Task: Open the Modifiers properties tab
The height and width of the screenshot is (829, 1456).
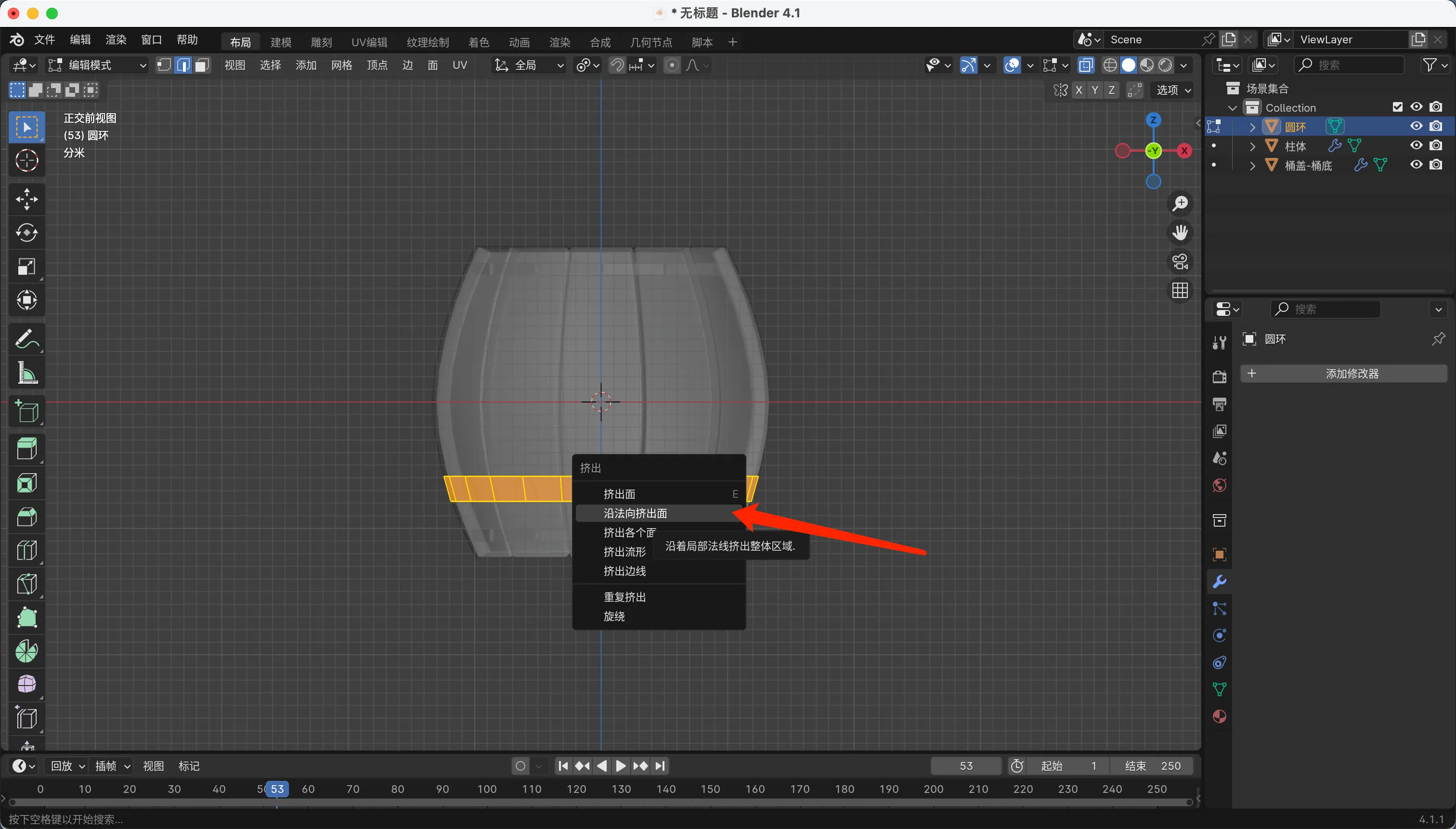Action: point(1219,582)
